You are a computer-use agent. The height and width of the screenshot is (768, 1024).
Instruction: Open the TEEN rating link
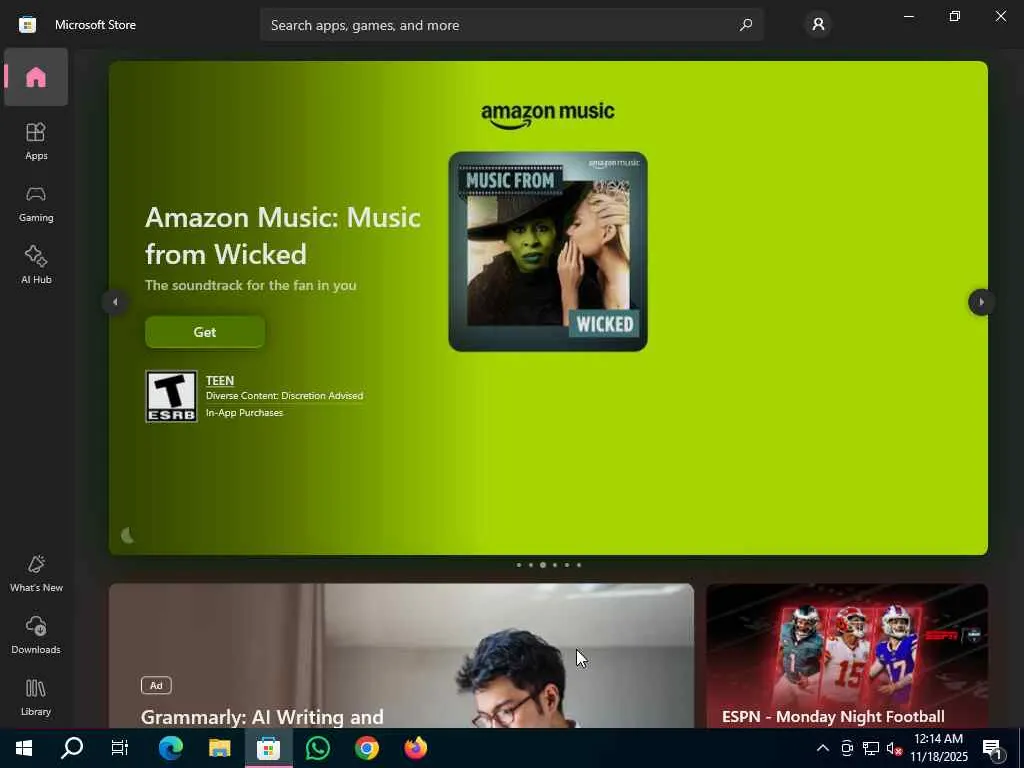tap(219, 380)
